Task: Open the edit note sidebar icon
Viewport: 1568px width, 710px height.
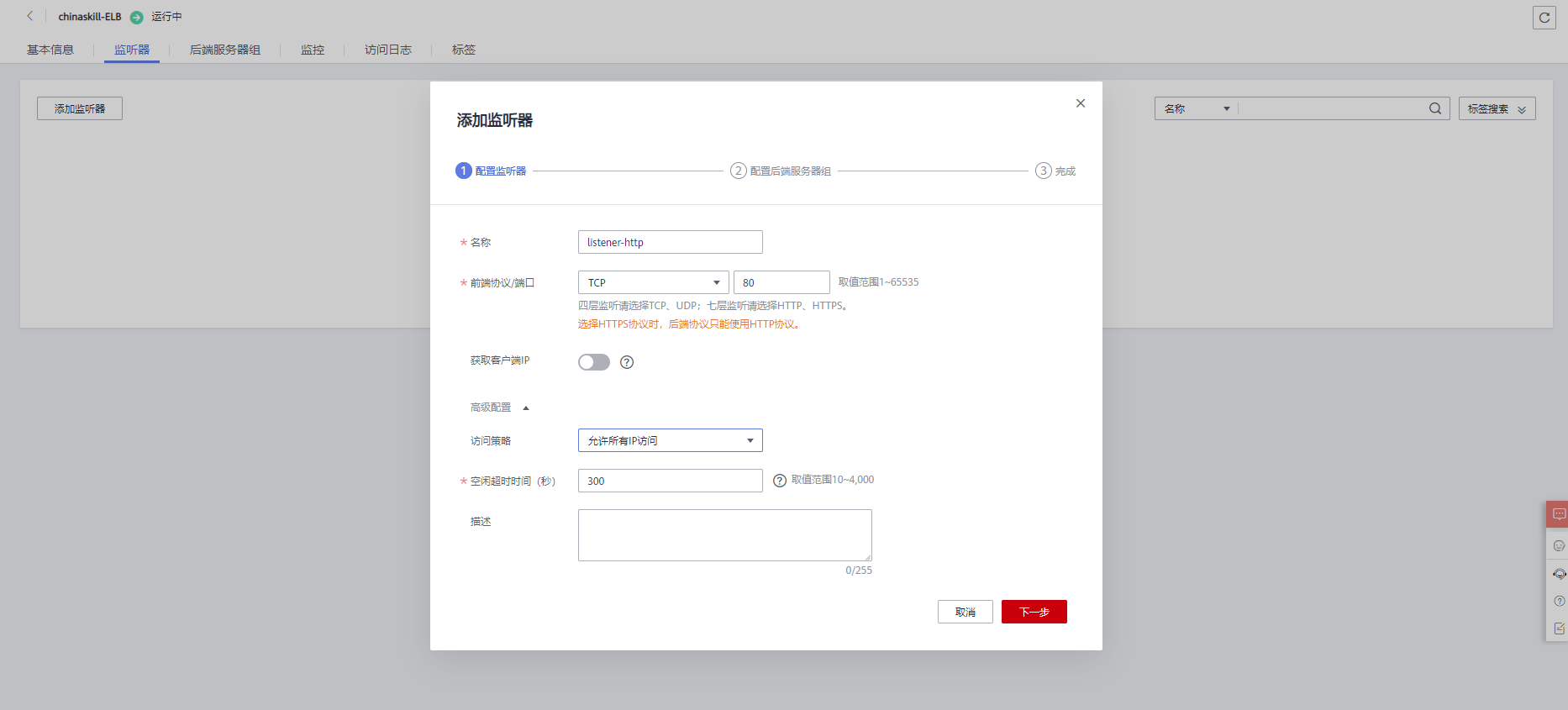Action: pyautogui.click(x=1559, y=628)
